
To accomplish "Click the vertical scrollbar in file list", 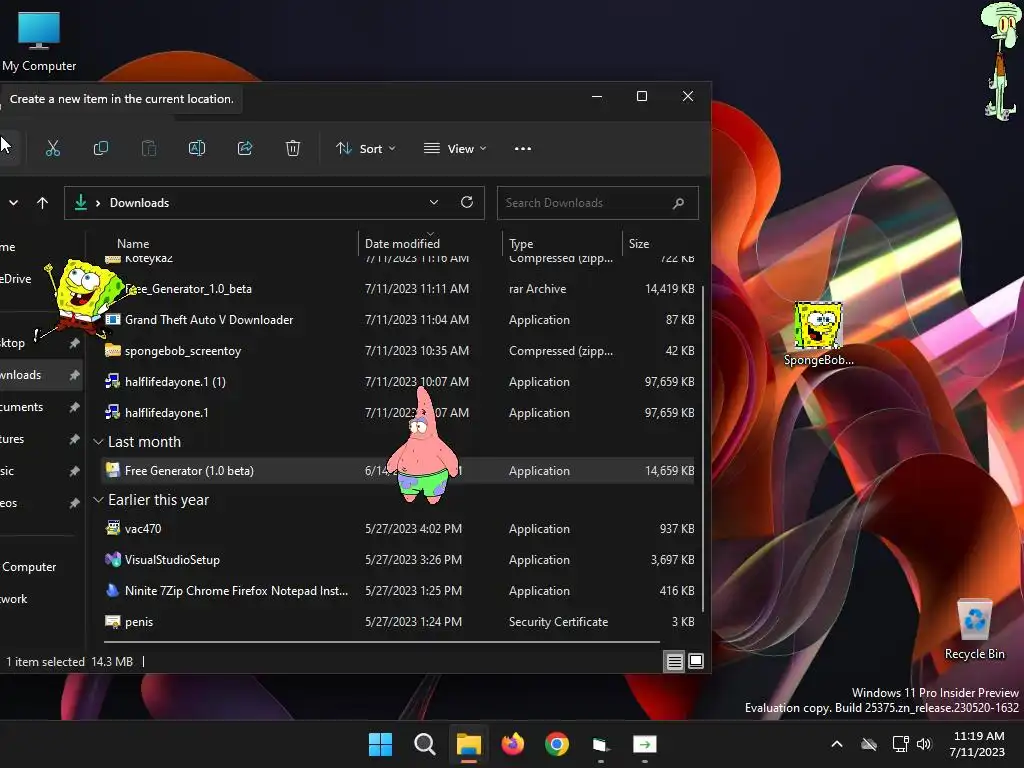I will (703, 447).
